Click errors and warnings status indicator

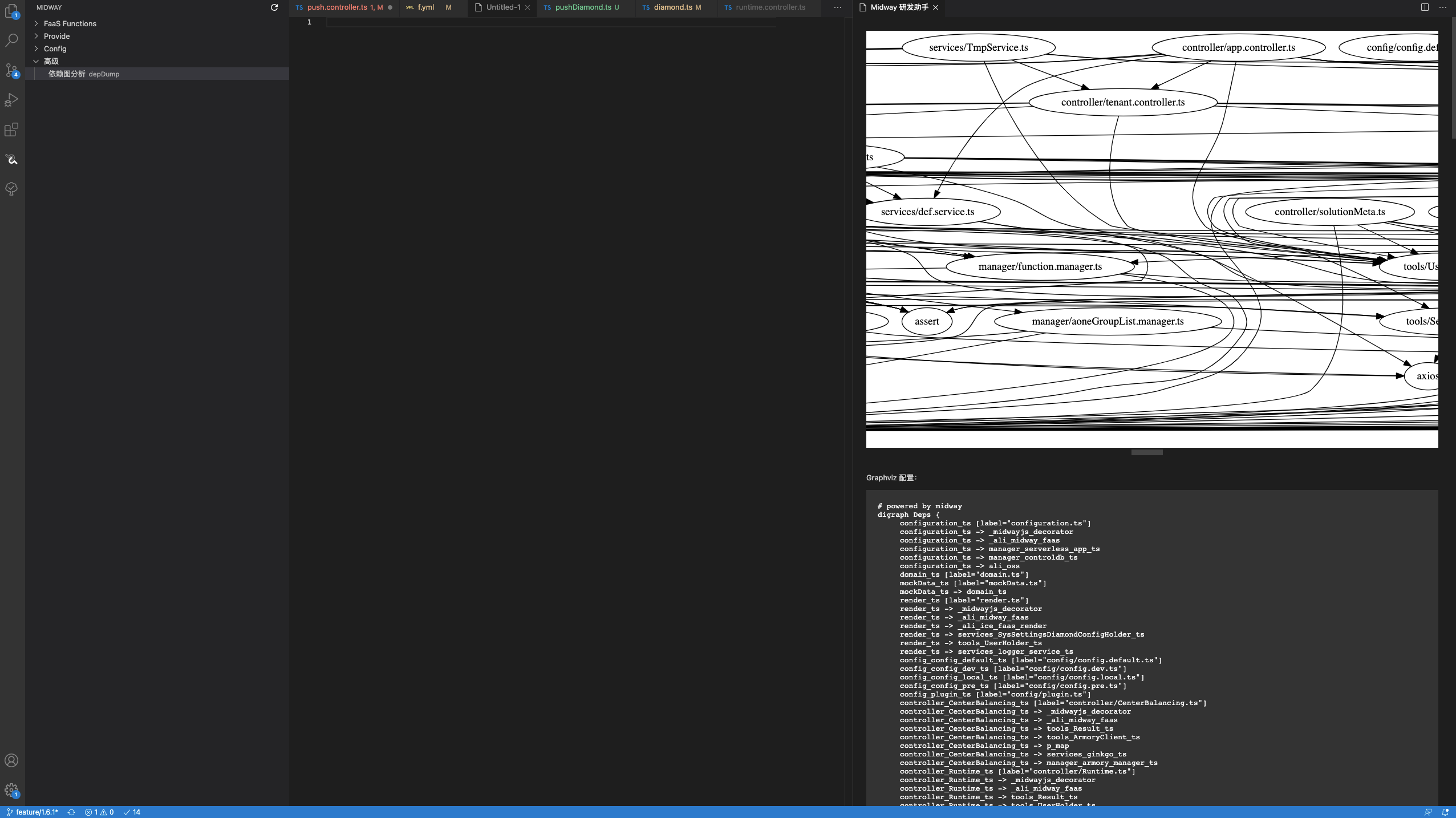tap(99, 812)
